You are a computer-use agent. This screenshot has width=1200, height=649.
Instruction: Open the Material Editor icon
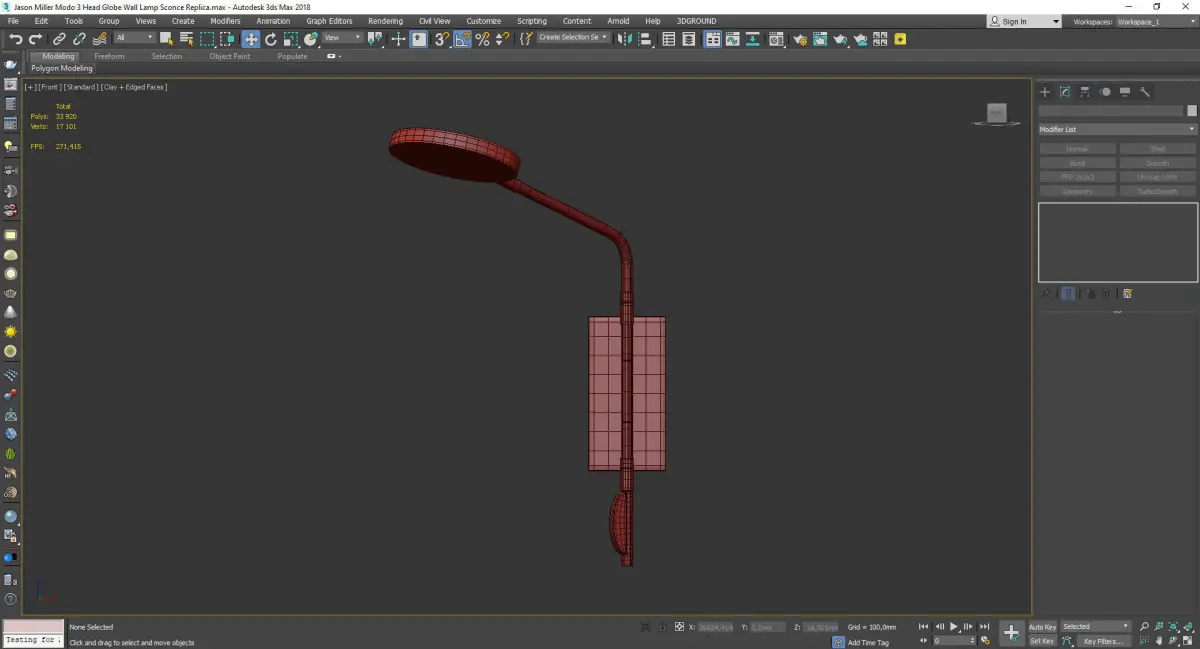click(775, 39)
